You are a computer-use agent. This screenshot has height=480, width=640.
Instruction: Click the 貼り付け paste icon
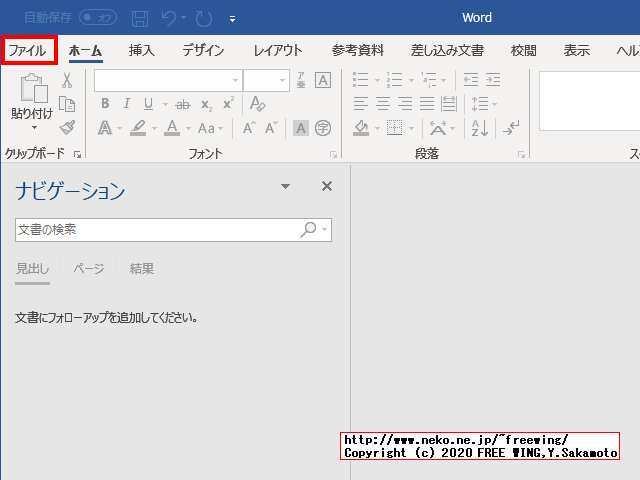tap(33, 88)
